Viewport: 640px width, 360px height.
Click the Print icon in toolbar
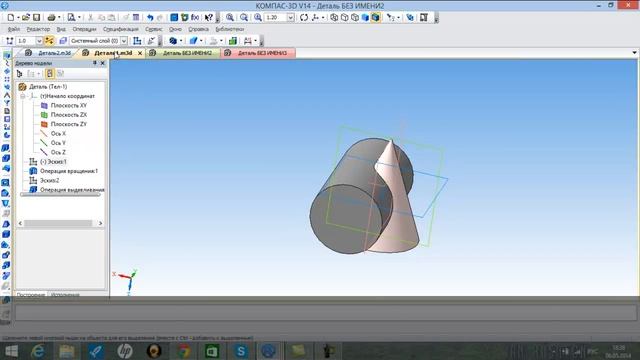(51, 18)
